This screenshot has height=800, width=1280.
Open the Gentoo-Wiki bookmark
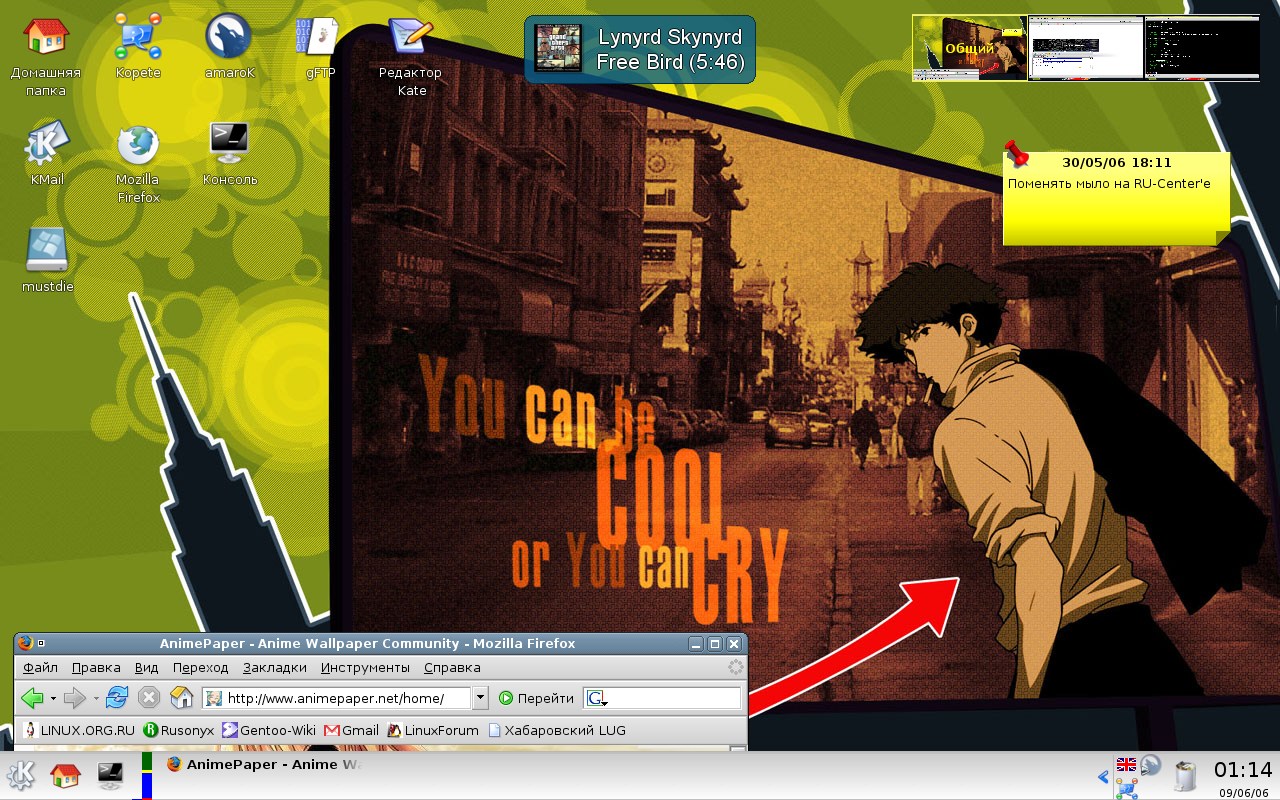coord(268,730)
